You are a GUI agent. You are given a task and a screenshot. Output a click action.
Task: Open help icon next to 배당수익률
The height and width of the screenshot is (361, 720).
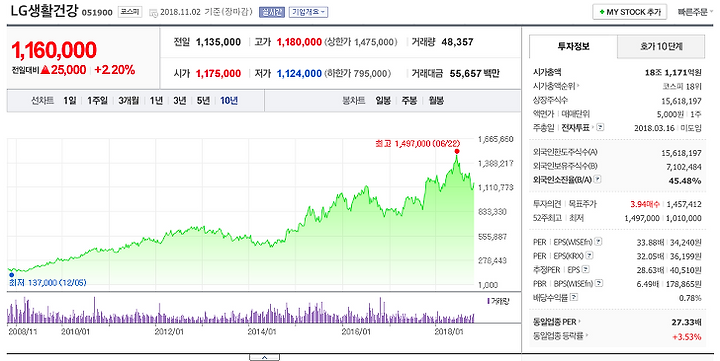[x=574, y=298]
